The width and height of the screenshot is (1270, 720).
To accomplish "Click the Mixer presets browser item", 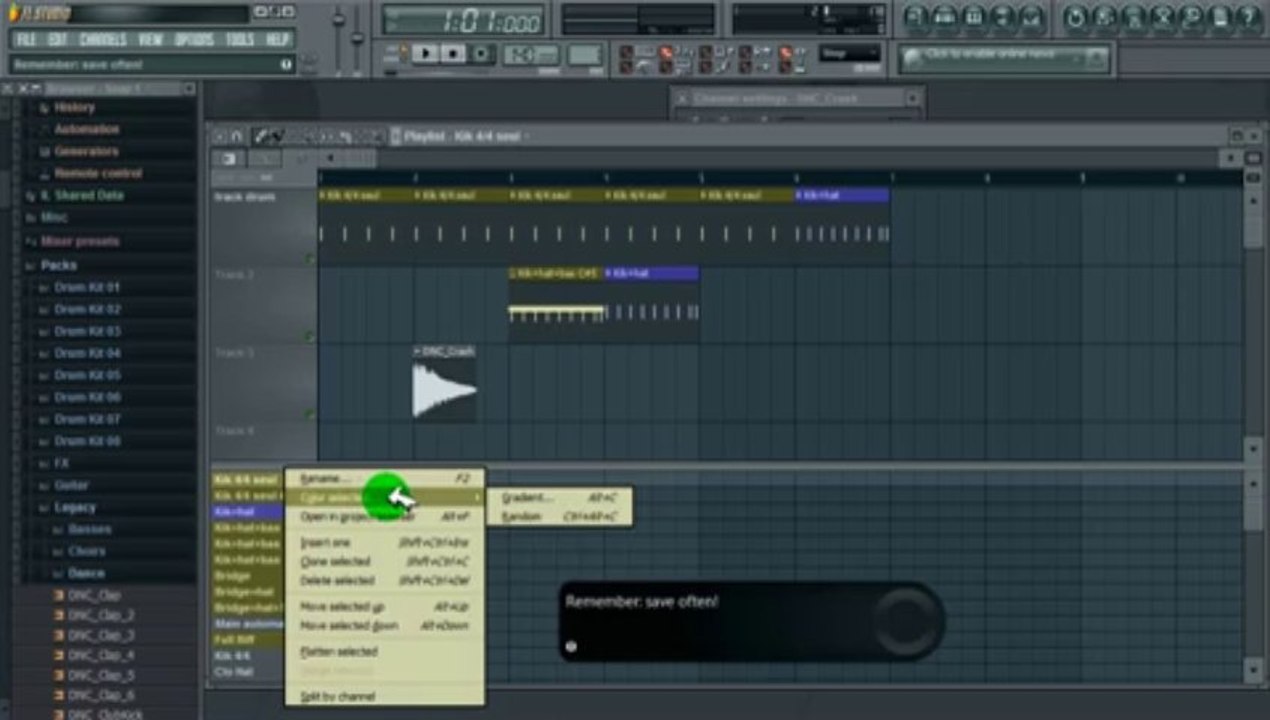I will coord(79,242).
